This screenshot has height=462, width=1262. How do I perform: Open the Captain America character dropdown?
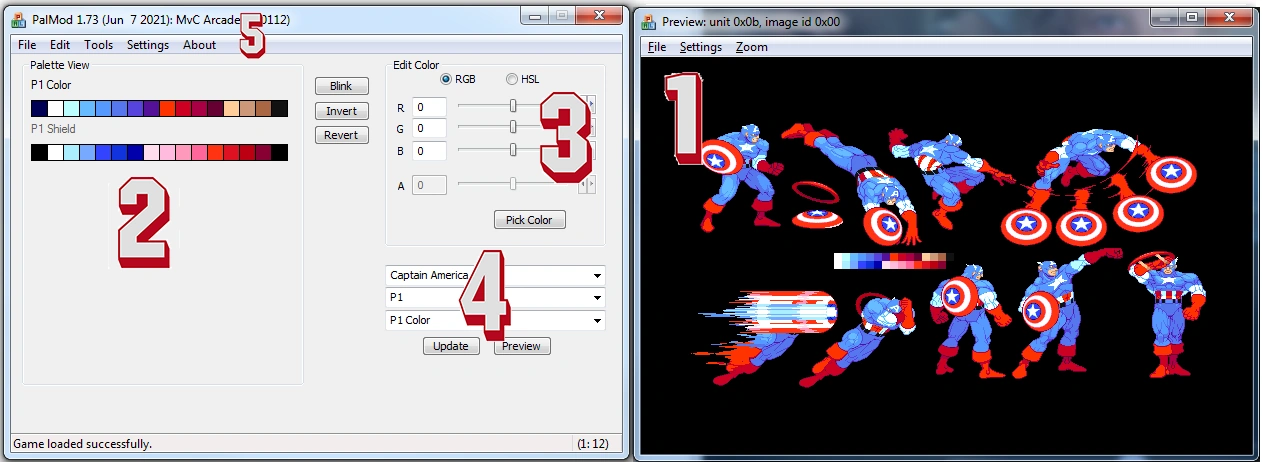[495, 275]
